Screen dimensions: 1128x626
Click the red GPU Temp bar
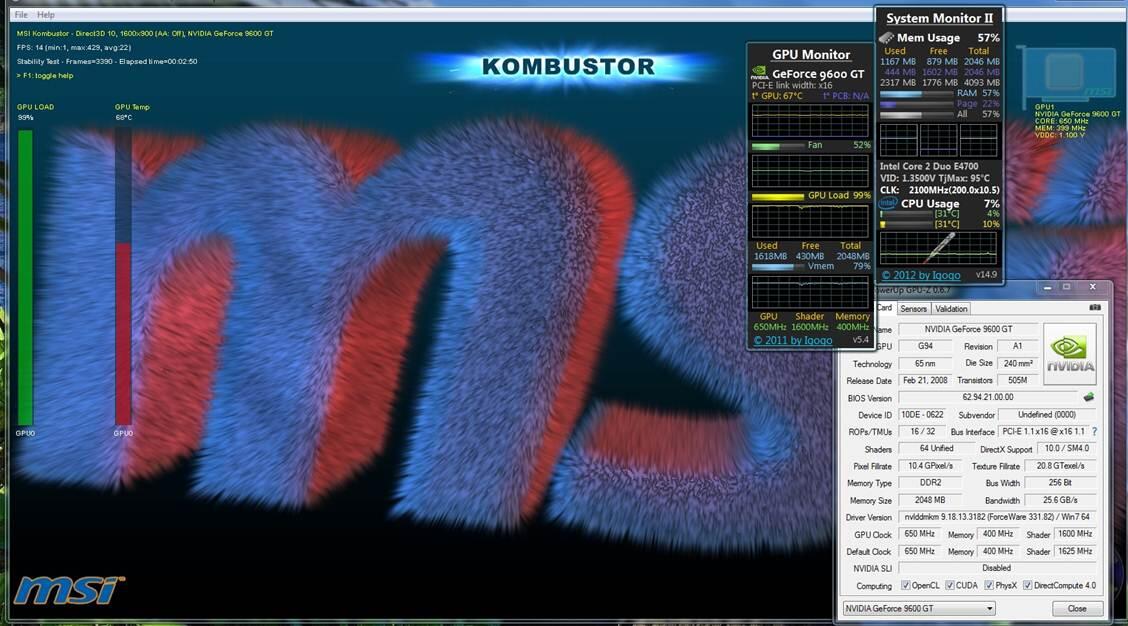[x=123, y=334]
